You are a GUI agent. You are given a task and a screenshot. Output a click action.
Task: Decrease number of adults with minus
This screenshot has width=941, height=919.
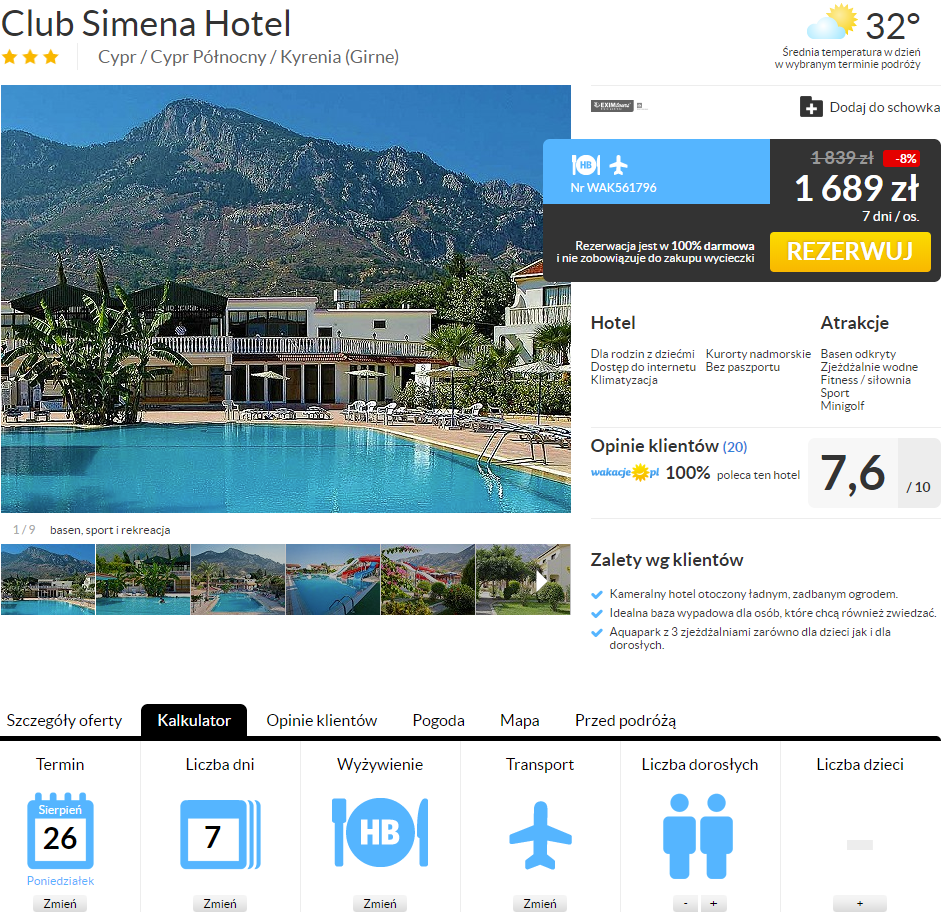[685, 903]
